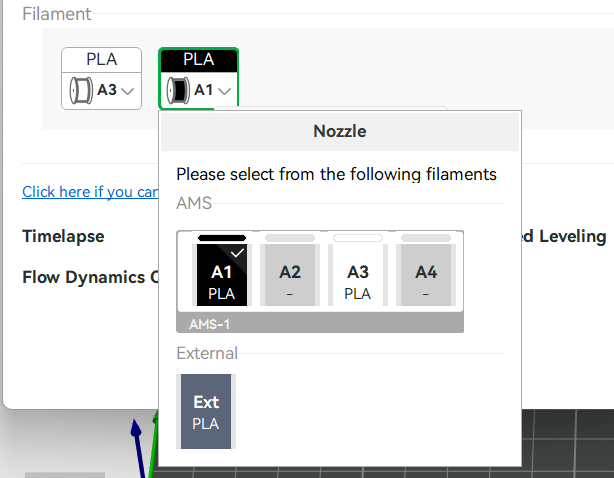Click the Nozzle popup header
This screenshot has height=478, width=614.
339,131
